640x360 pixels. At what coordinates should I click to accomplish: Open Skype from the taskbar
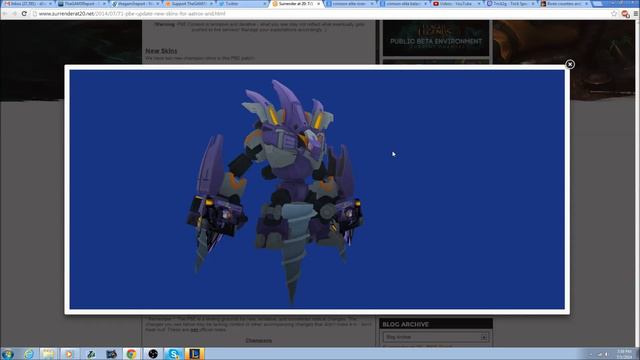pyautogui.click(x=173, y=354)
